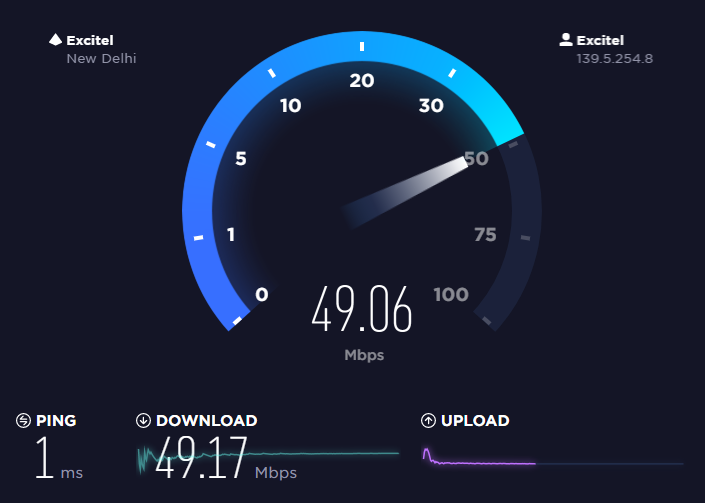Click the New Delhi server location text
The height and width of the screenshot is (503, 705).
pyautogui.click(x=101, y=58)
